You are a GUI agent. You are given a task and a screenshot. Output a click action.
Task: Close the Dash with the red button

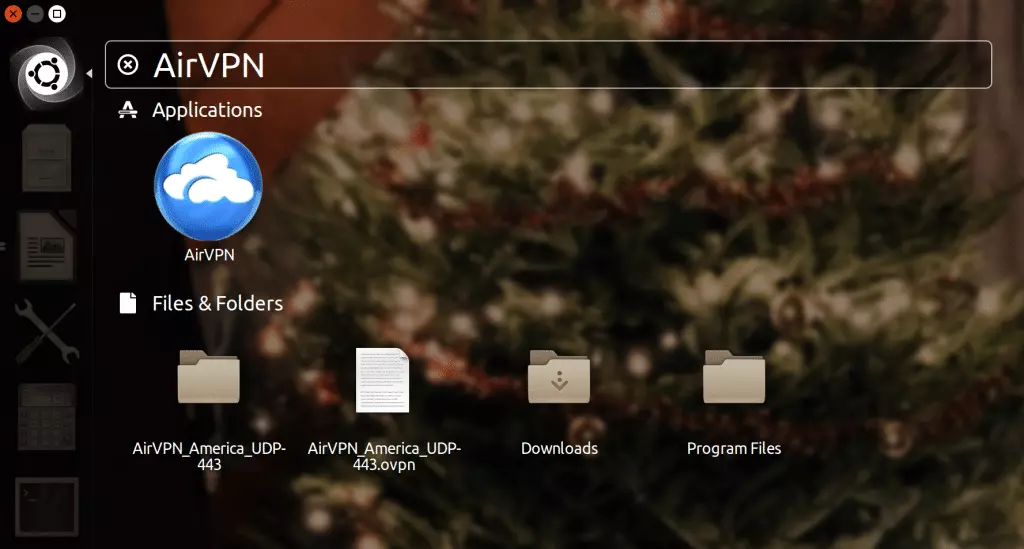13,13
